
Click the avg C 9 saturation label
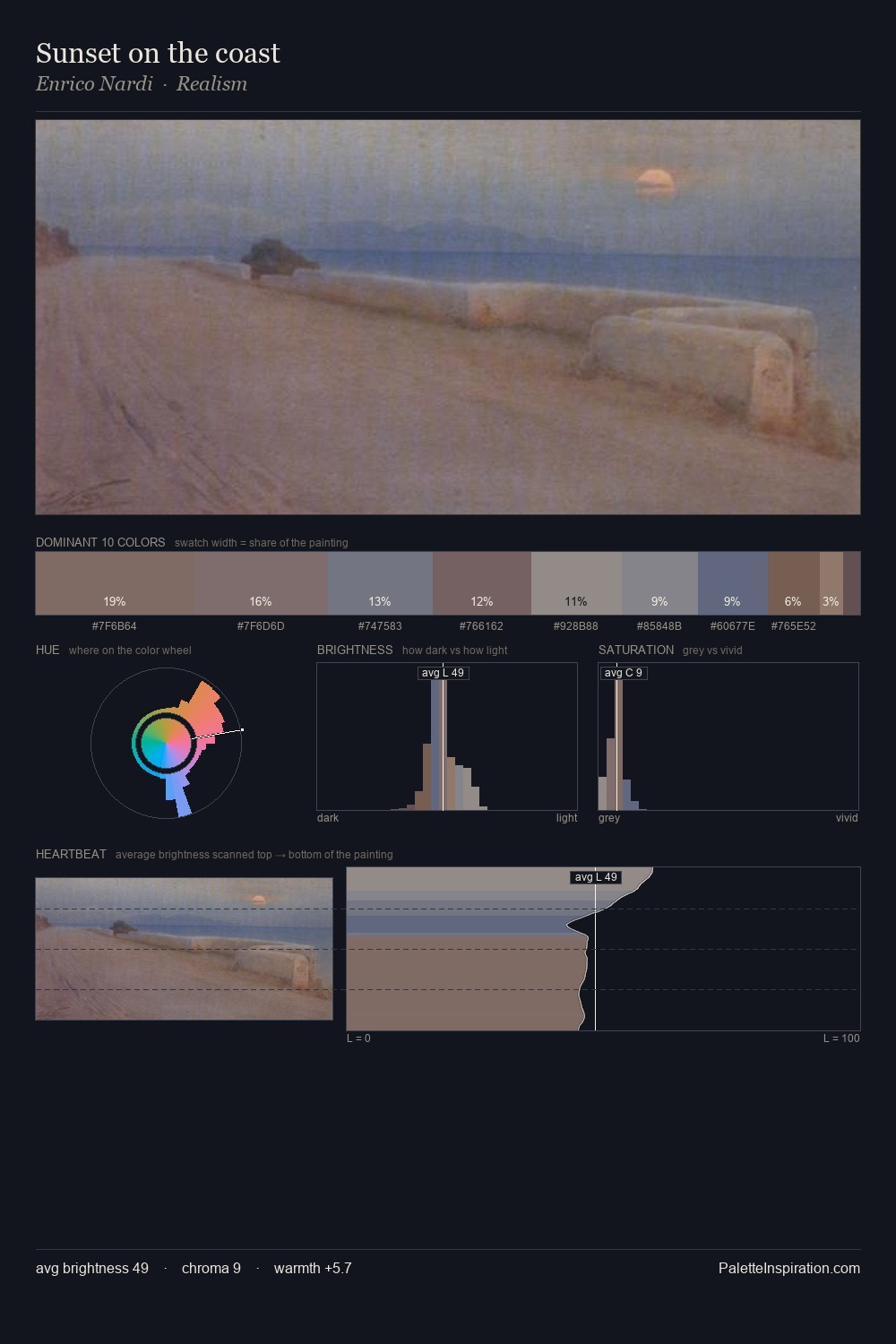coord(623,673)
